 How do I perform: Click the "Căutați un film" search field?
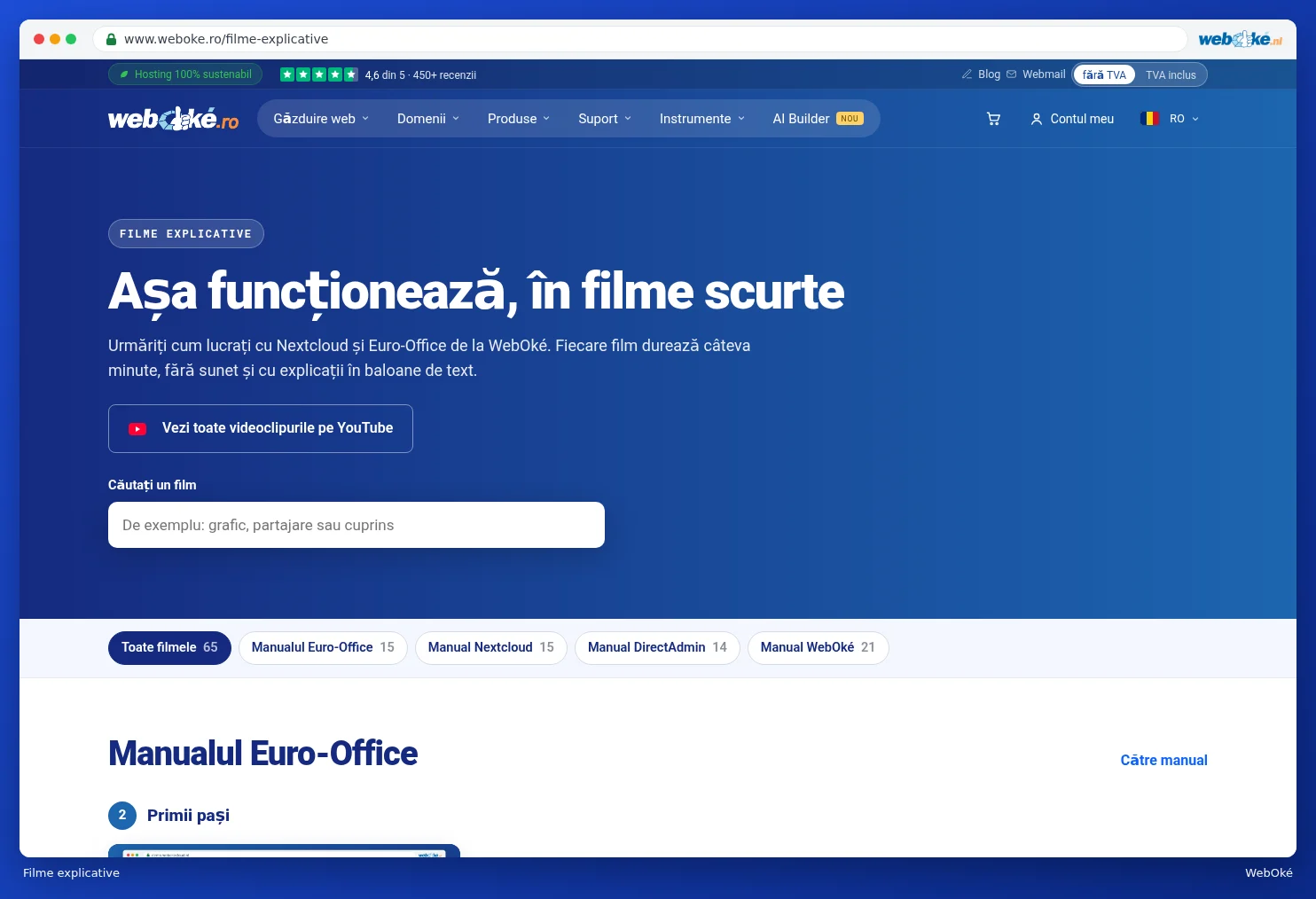click(356, 525)
